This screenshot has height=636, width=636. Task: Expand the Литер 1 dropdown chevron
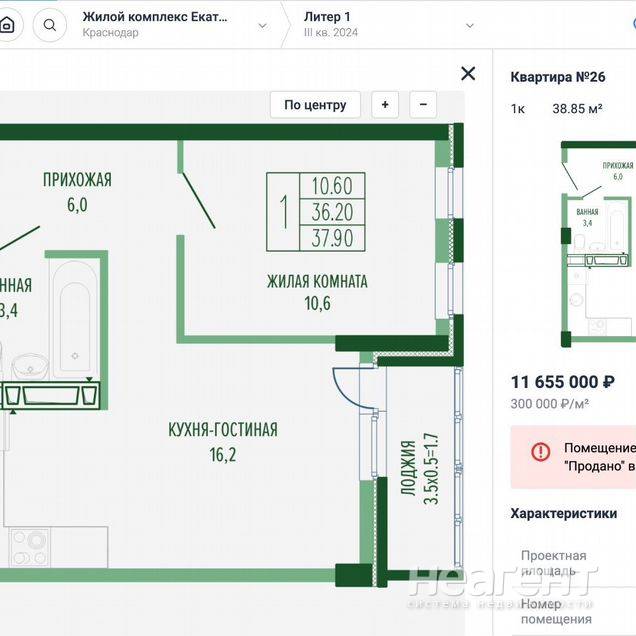[x=470, y=25]
